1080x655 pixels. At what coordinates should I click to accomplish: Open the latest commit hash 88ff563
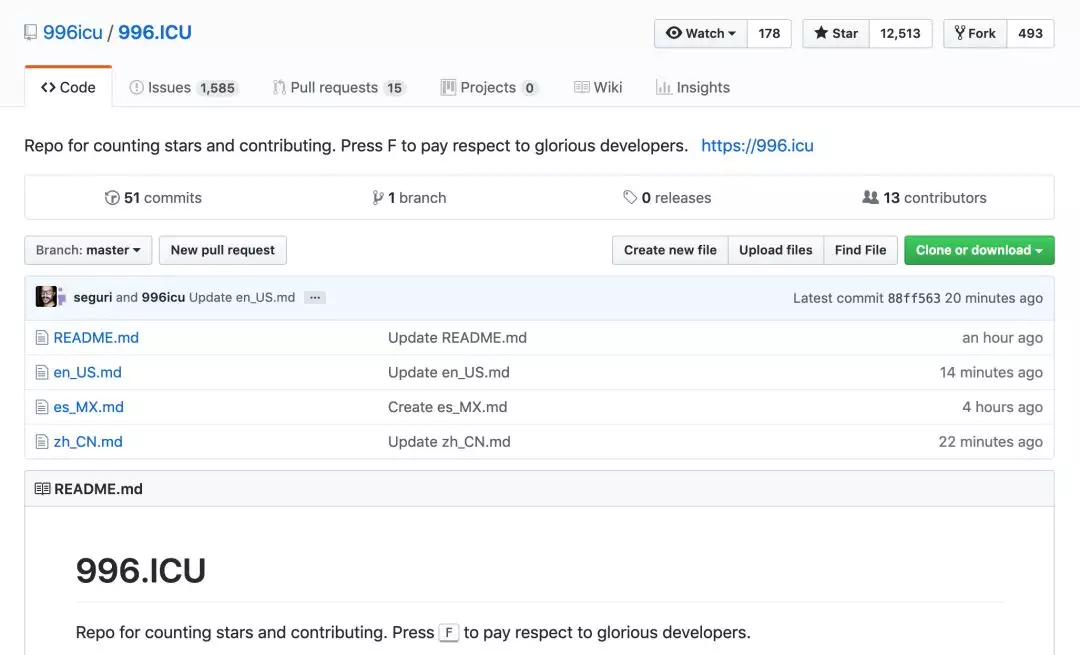[x=913, y=298]
